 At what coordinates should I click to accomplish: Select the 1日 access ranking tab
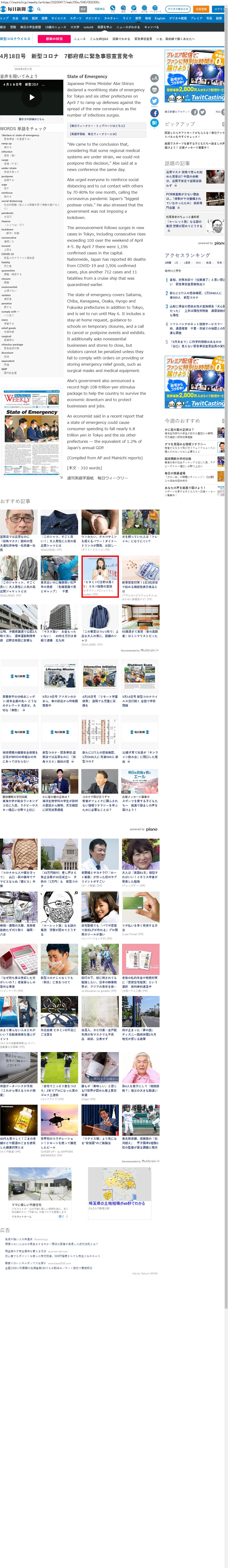(x=177, y=262)
